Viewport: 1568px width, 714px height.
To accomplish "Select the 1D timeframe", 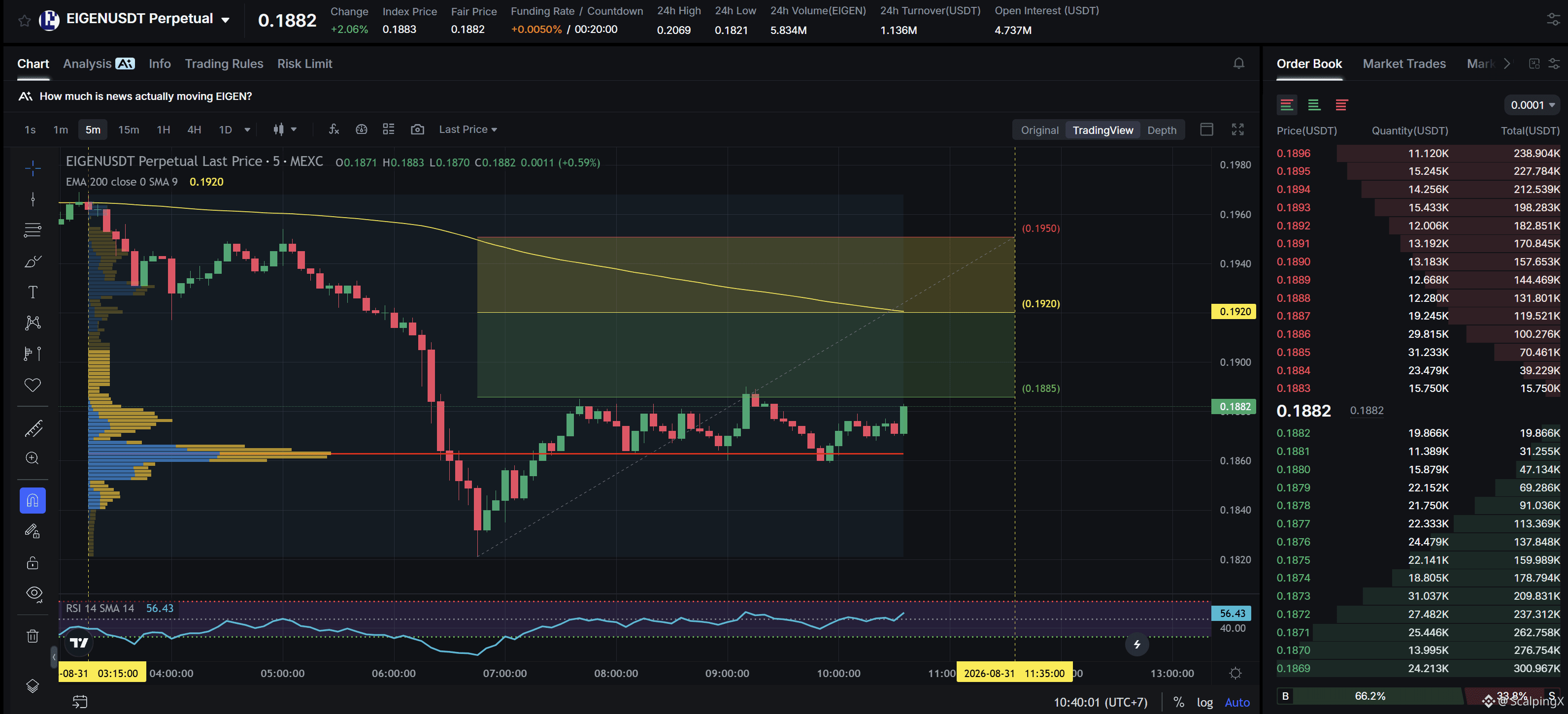I will pos(225,130).
